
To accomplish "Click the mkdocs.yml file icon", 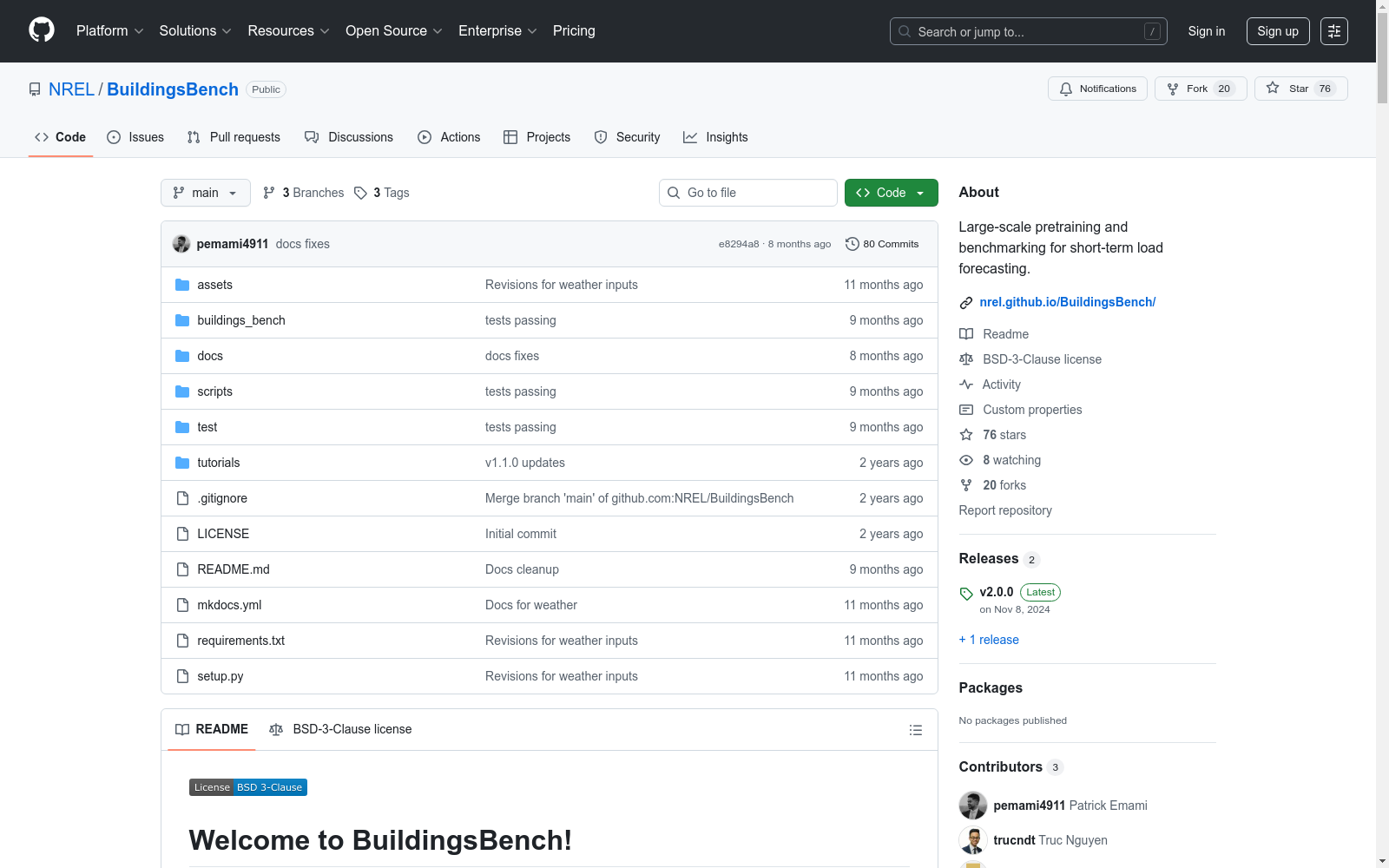I will pyautogui.click(x=182, y=605).
